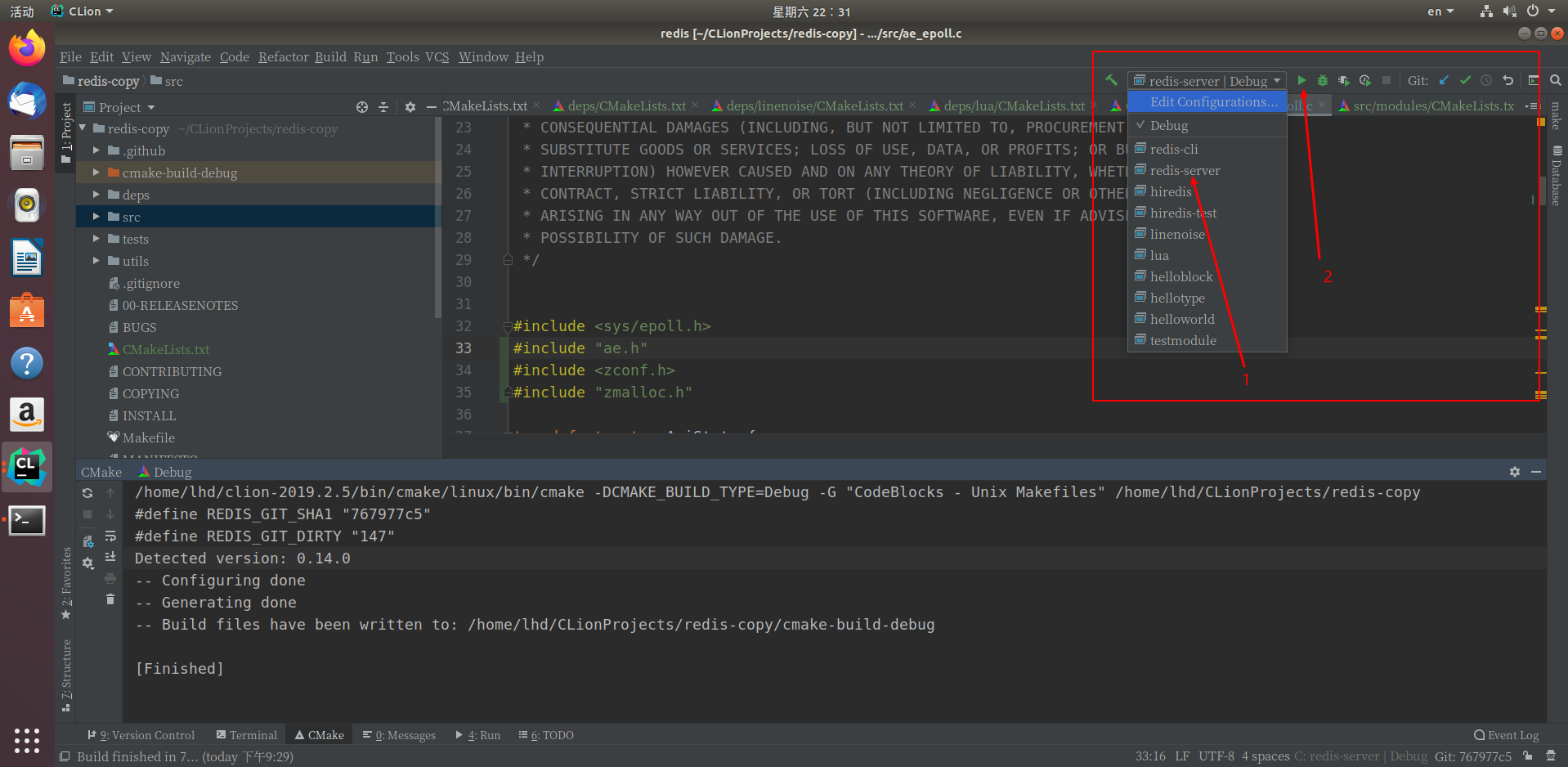
Task: Expand the src folder arrow
Action: pos(96,217)
